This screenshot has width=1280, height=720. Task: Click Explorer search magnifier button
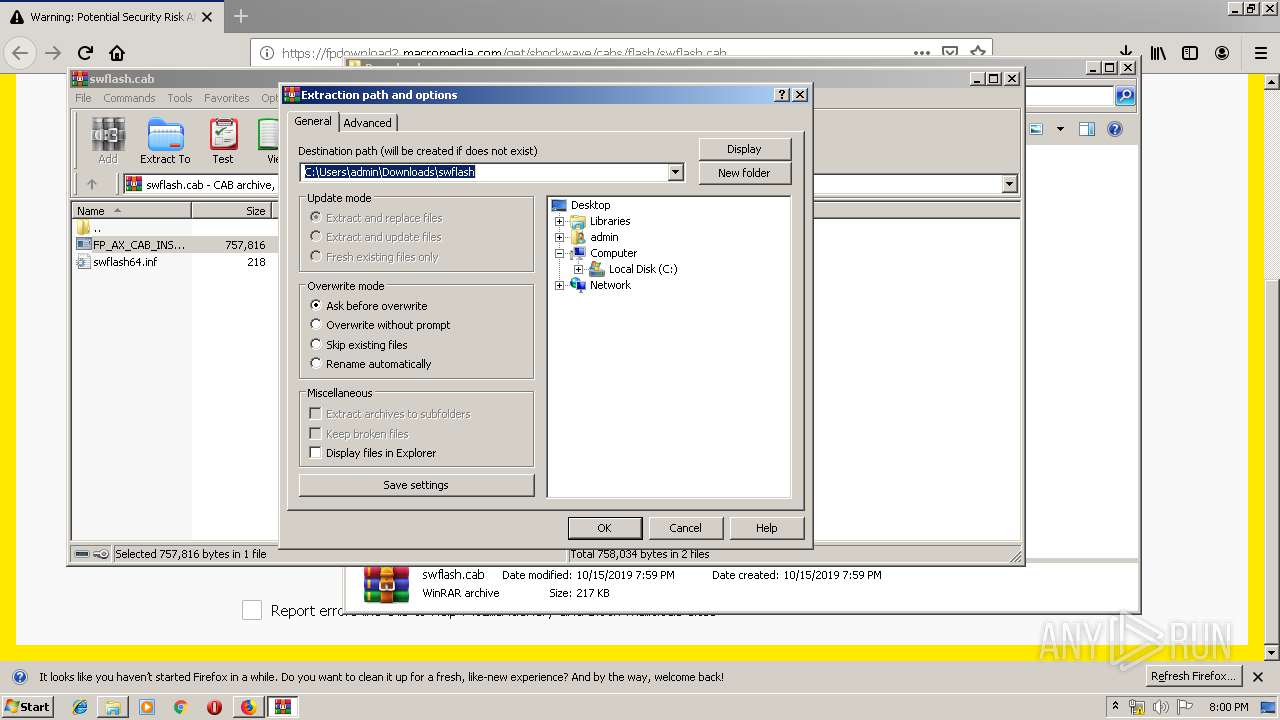[x=1125, y=96]
